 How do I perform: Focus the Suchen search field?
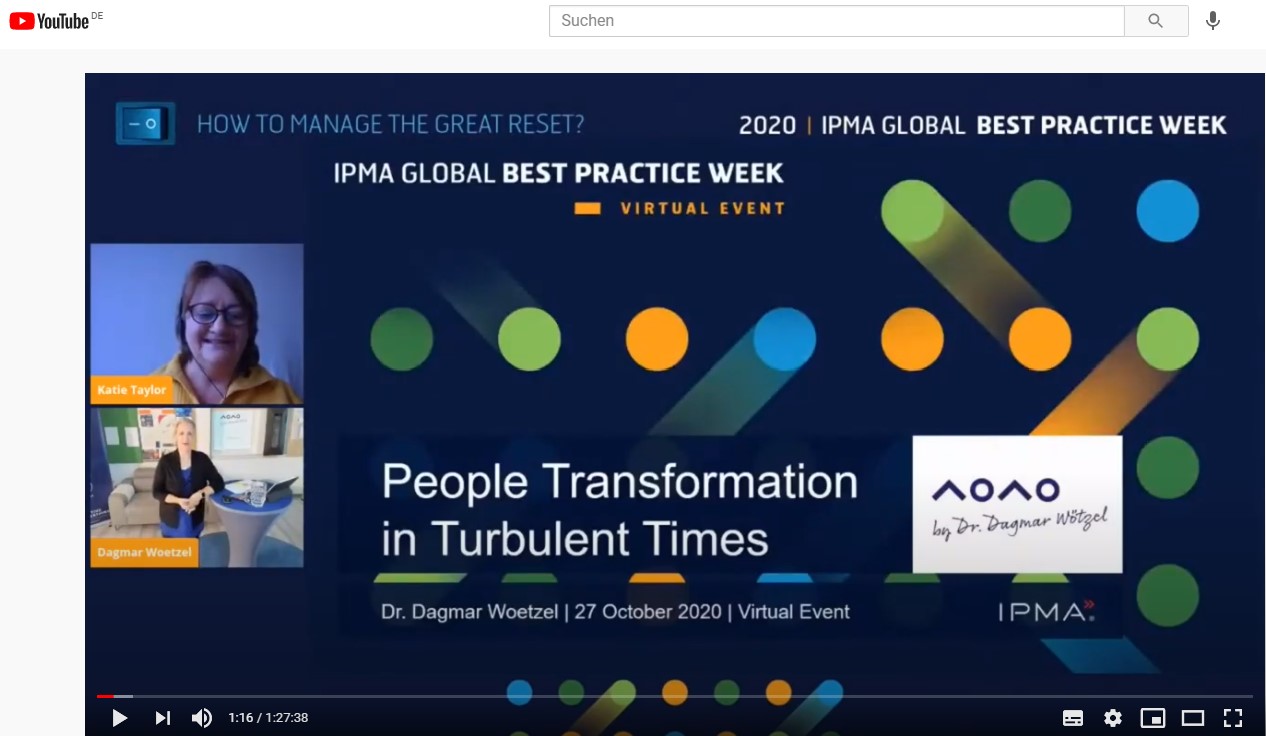coord(836,21)
